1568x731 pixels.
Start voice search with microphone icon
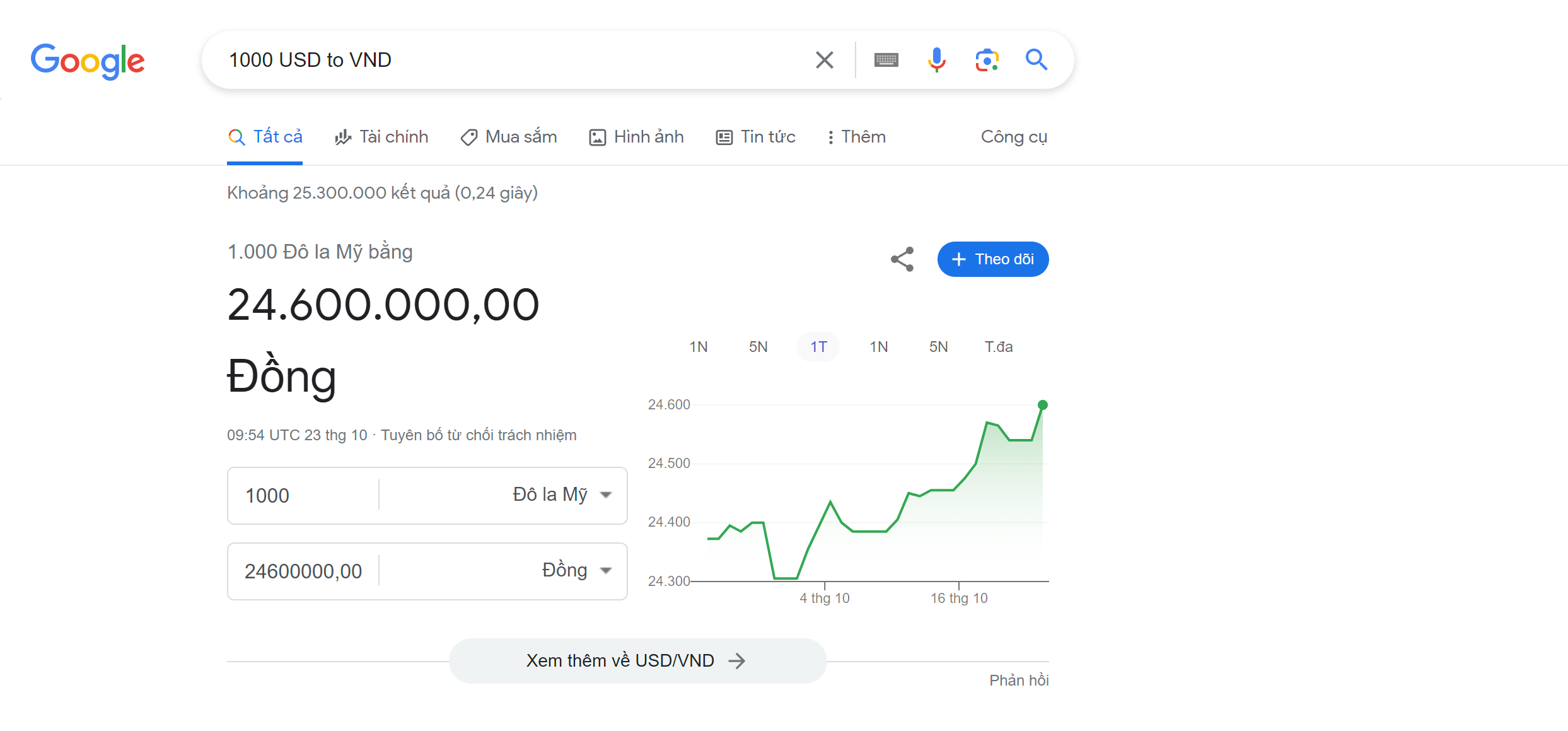click(936, 60)
